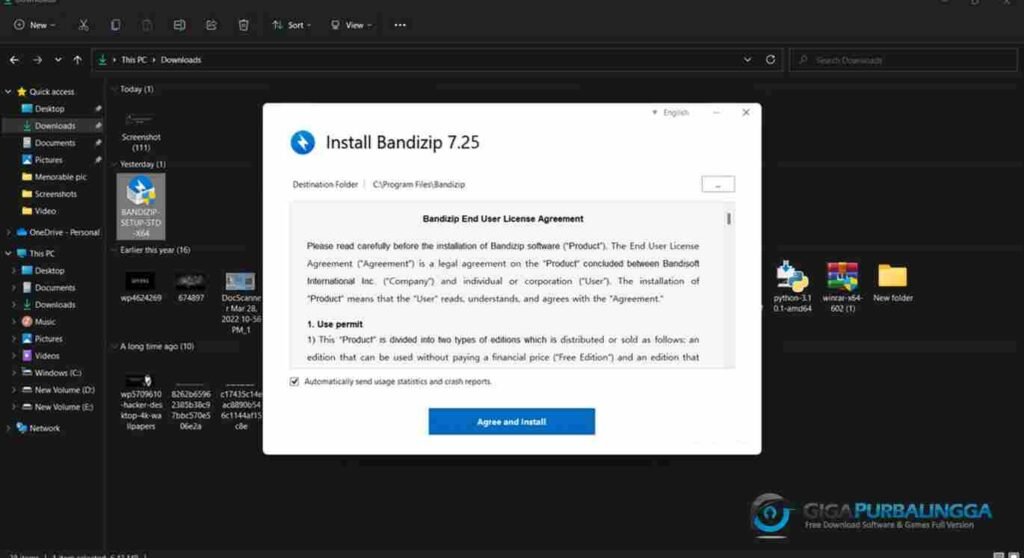The width and height of the screenshot is (1024, 558).
Task: Refresh the Downloads folder
Action: [771, 59]
